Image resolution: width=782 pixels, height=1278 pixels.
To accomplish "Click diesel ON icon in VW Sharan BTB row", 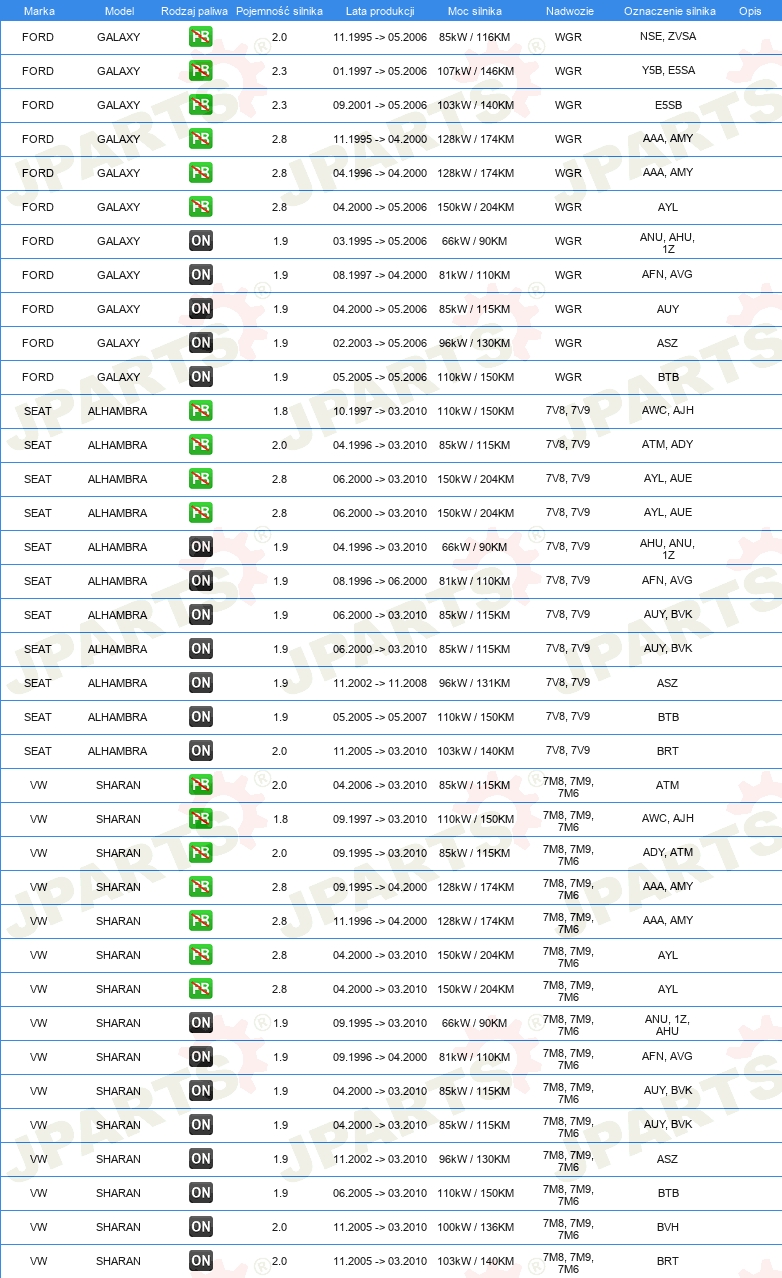I will [x=201, y=1193].
